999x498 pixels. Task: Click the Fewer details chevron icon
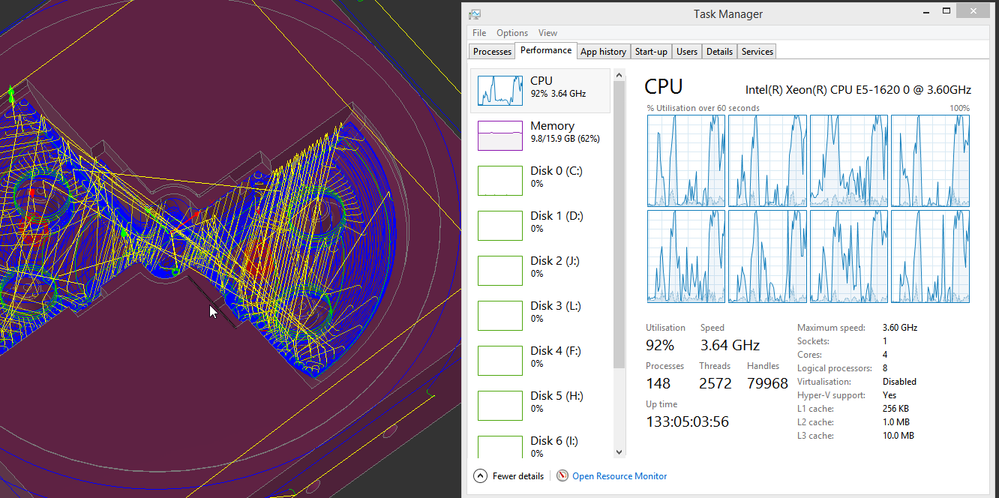point(480,476)
